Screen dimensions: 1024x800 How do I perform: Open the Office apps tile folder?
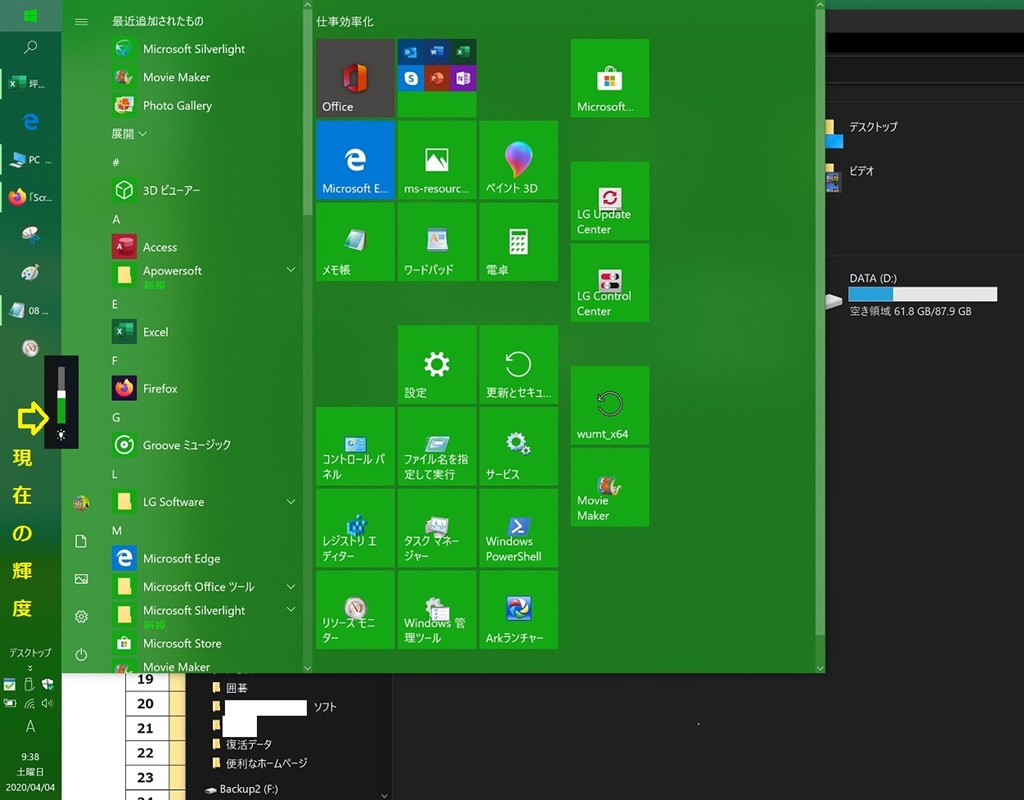pos(437,78)
